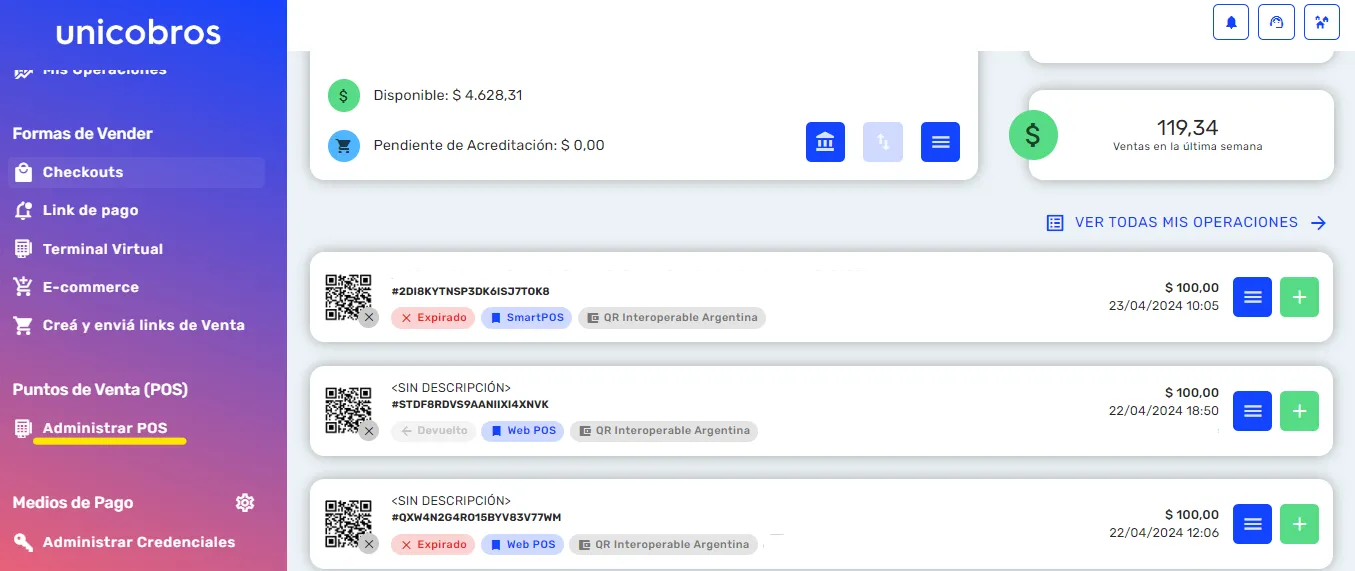Open menu for operation #2DI8KYTNSP3DK6ISJ7T0K8
Viewport: 1355px width, 571px height.
click(1252, 297)
